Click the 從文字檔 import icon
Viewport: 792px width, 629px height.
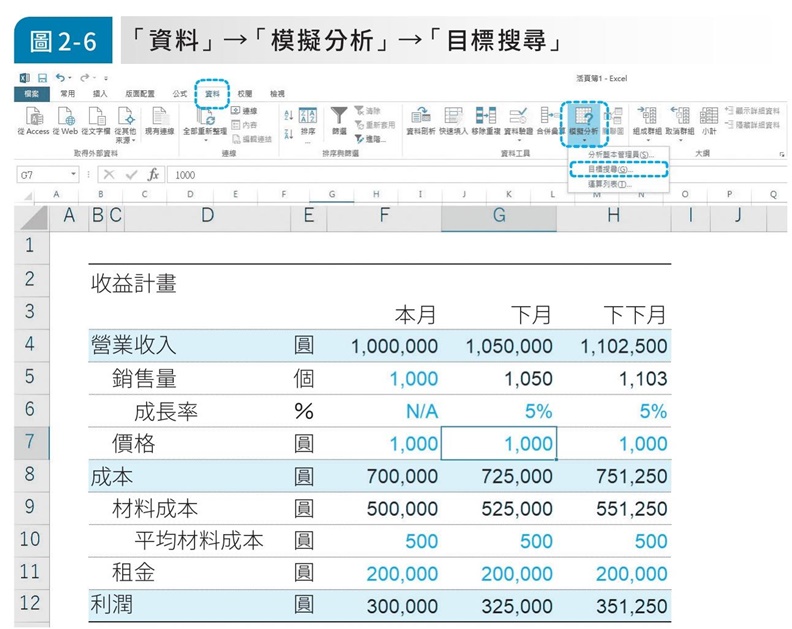(x=97, y=116)
